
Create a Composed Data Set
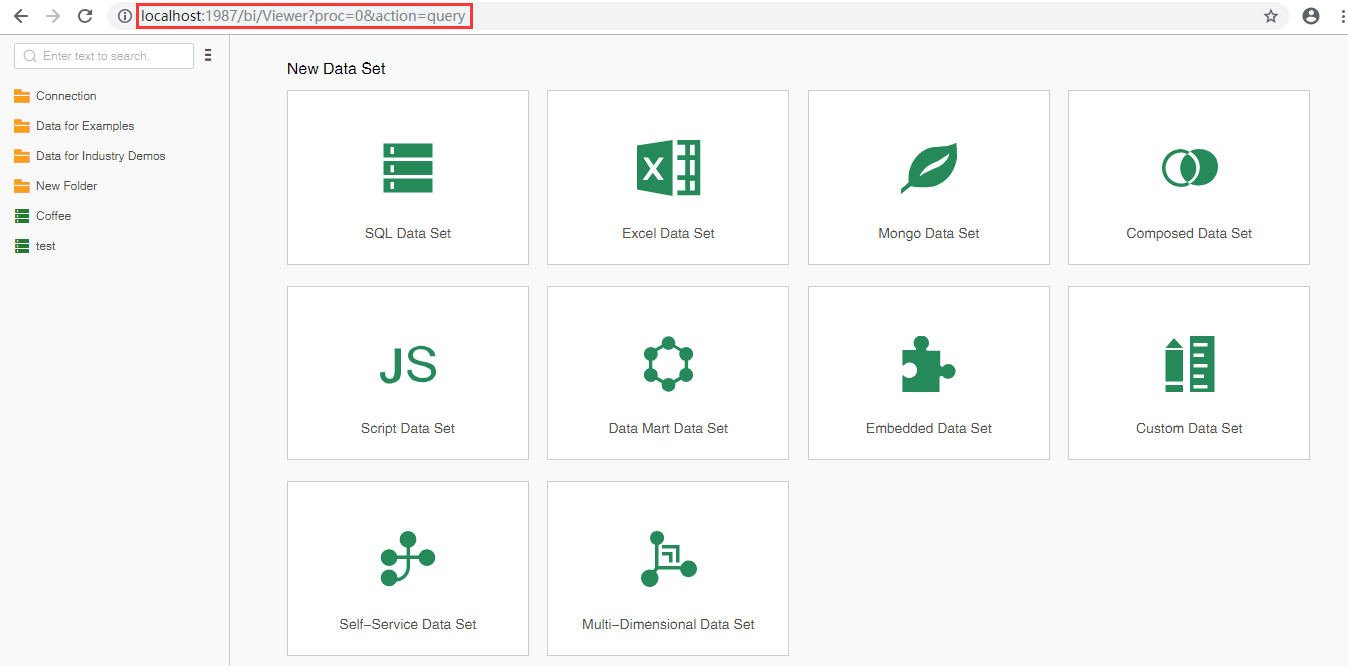(x=1188, y=178)
